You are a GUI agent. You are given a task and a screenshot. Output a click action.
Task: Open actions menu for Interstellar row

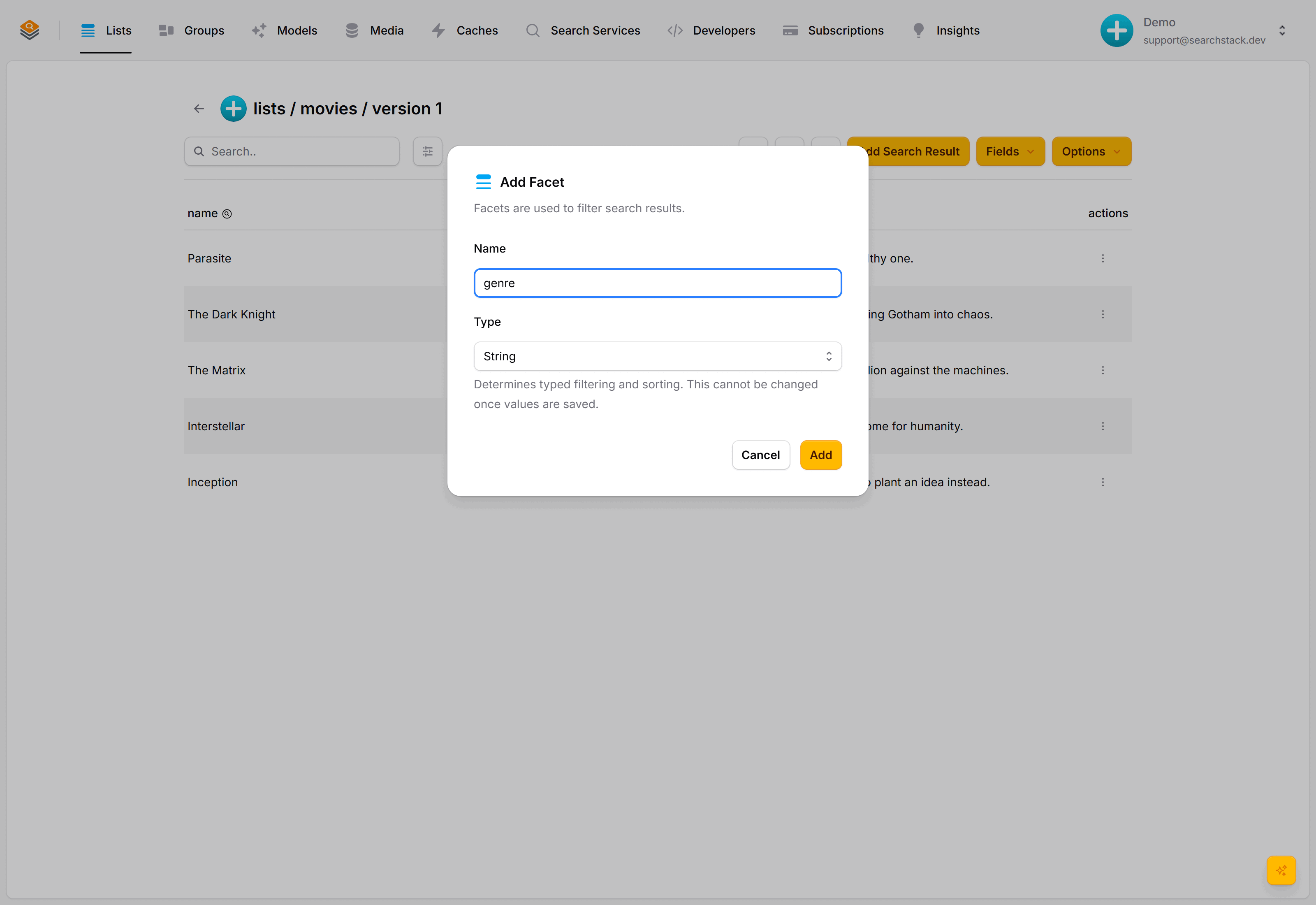[x=1102, y=427]
